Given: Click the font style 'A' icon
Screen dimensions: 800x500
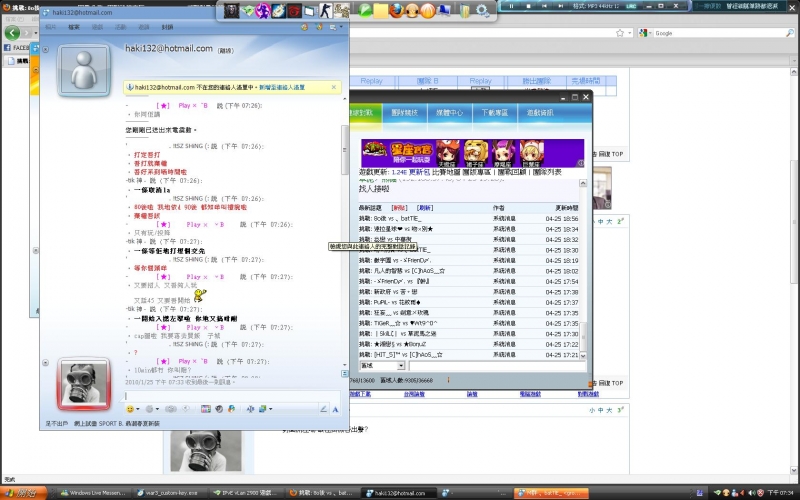Looking at the screenshot, I should (335, 409).
